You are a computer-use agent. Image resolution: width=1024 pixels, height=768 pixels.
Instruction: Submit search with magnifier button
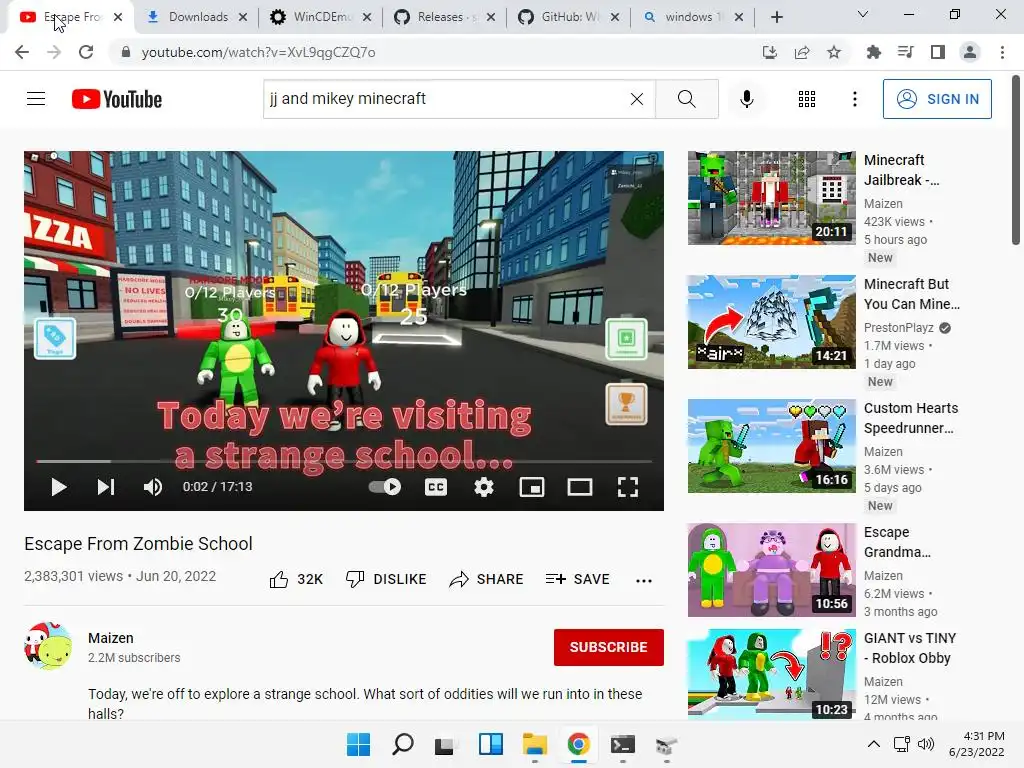pyautogui.click(x=686, y=99)
